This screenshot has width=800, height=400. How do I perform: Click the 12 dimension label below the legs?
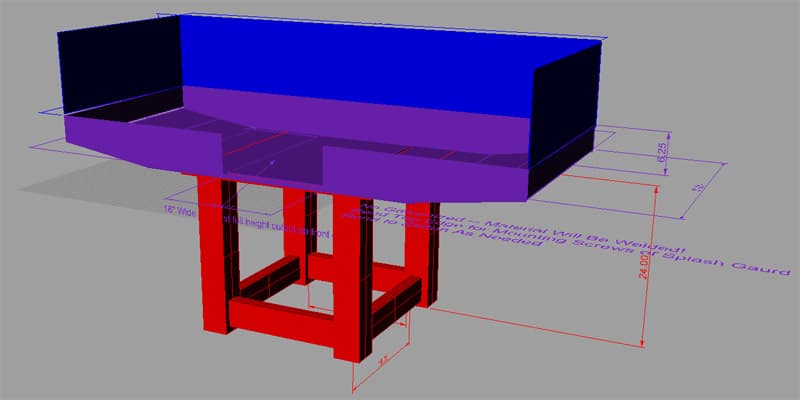coord(384,361)
